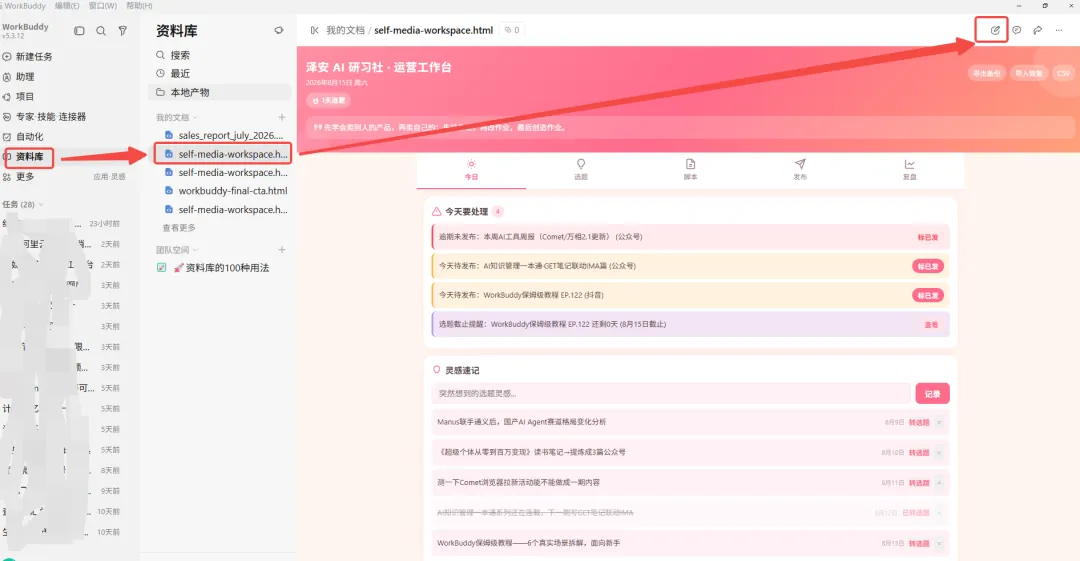Mark 本周AI工具周报 as published
The height and width of the screenshot is (561, 1080).
point(928,237)
